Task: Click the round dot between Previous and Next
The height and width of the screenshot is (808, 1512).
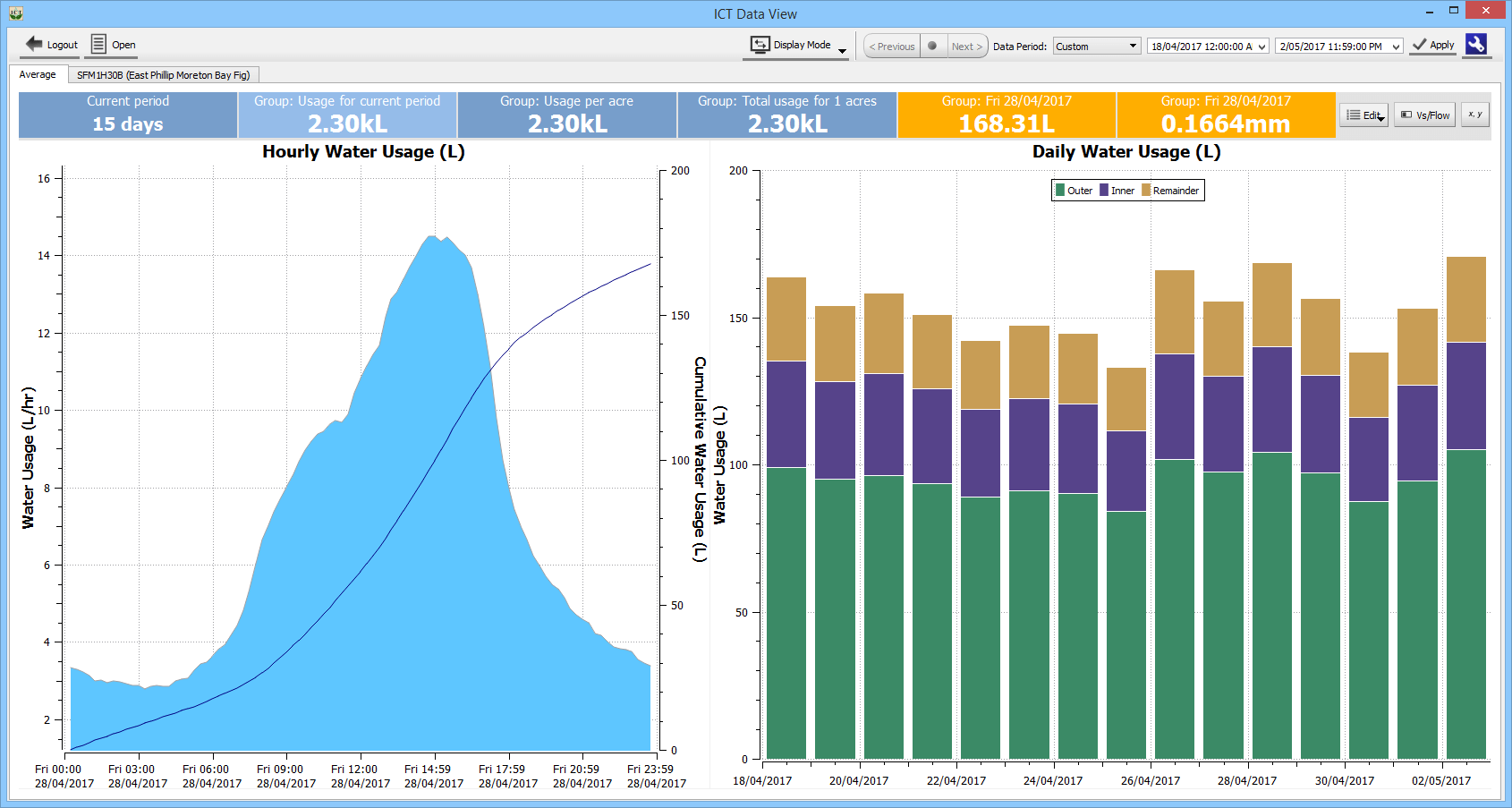Action: [932, 46]
